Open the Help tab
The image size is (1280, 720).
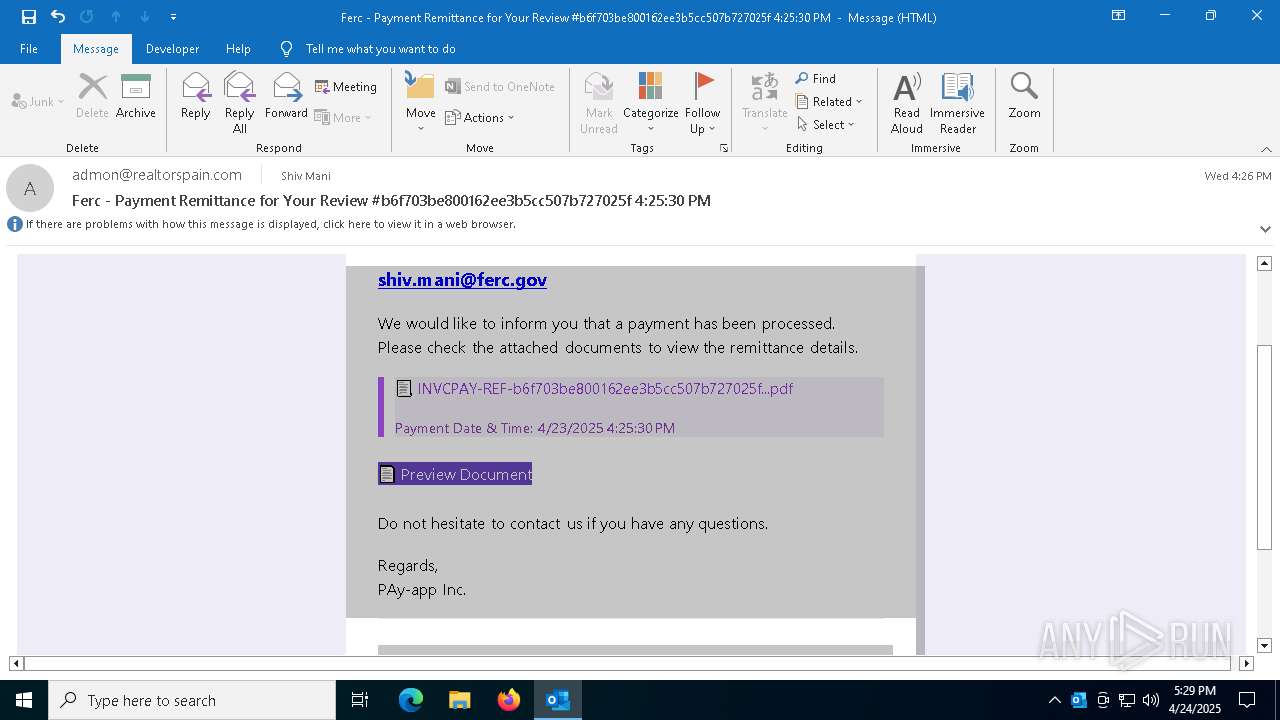[x=238, y=49]
